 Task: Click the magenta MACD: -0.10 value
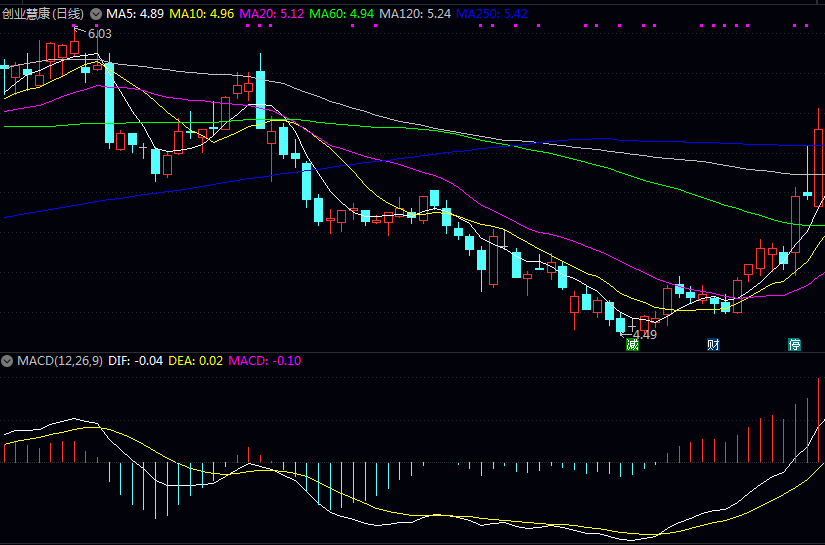(x=265, y=360)
